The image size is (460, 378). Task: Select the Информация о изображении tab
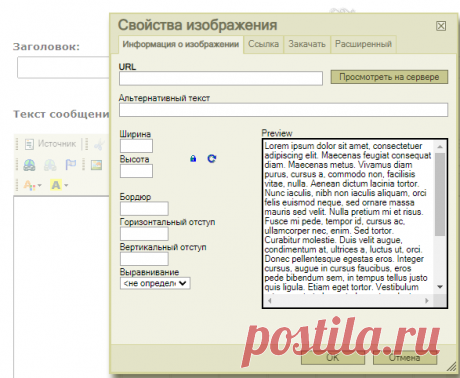tap(181, 44)
